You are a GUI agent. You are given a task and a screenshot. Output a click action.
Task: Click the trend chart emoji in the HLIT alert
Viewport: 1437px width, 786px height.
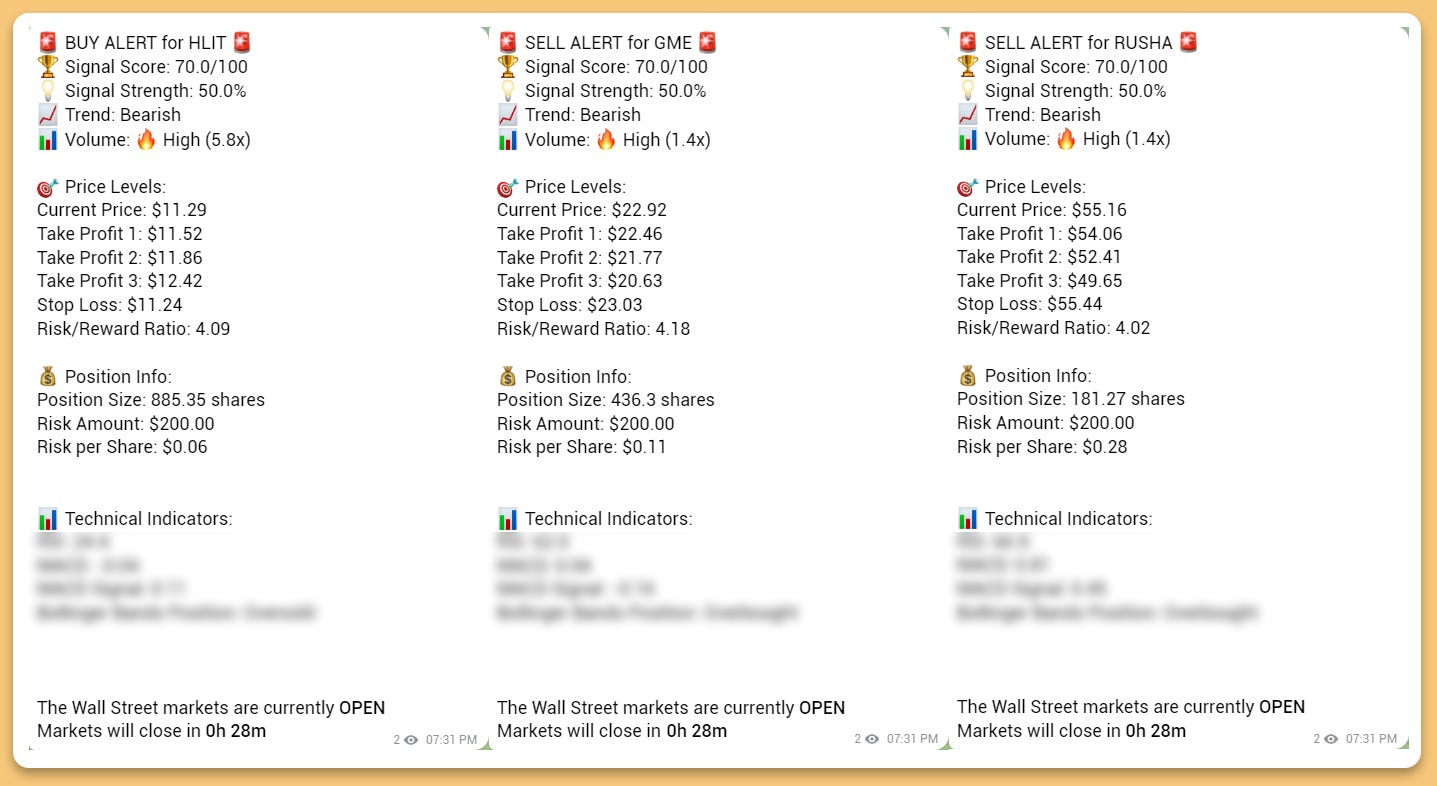click(x=48, y=114)
